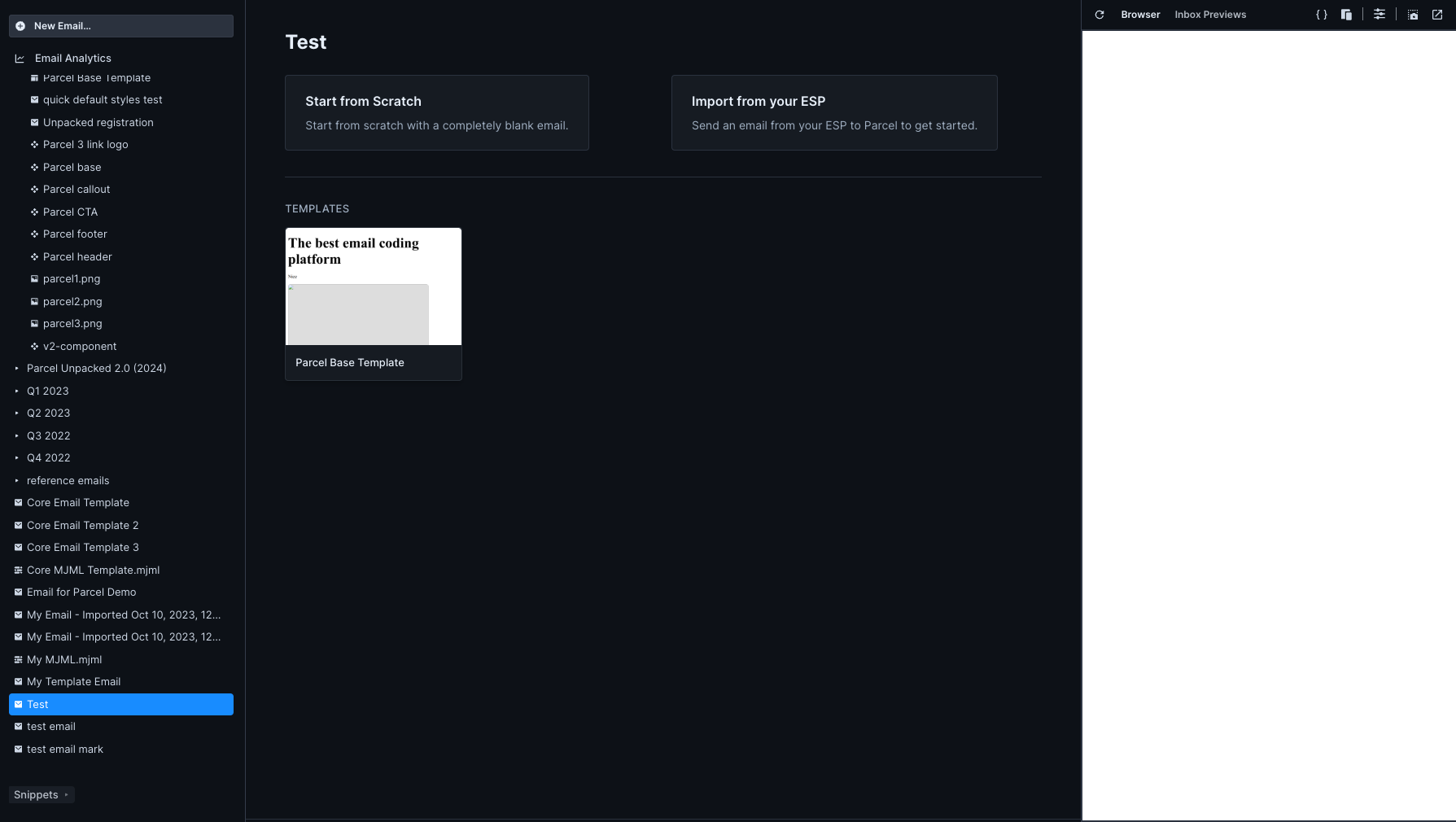Expand the Parcel Unpacked 2.0 (2024) folder

17,369
